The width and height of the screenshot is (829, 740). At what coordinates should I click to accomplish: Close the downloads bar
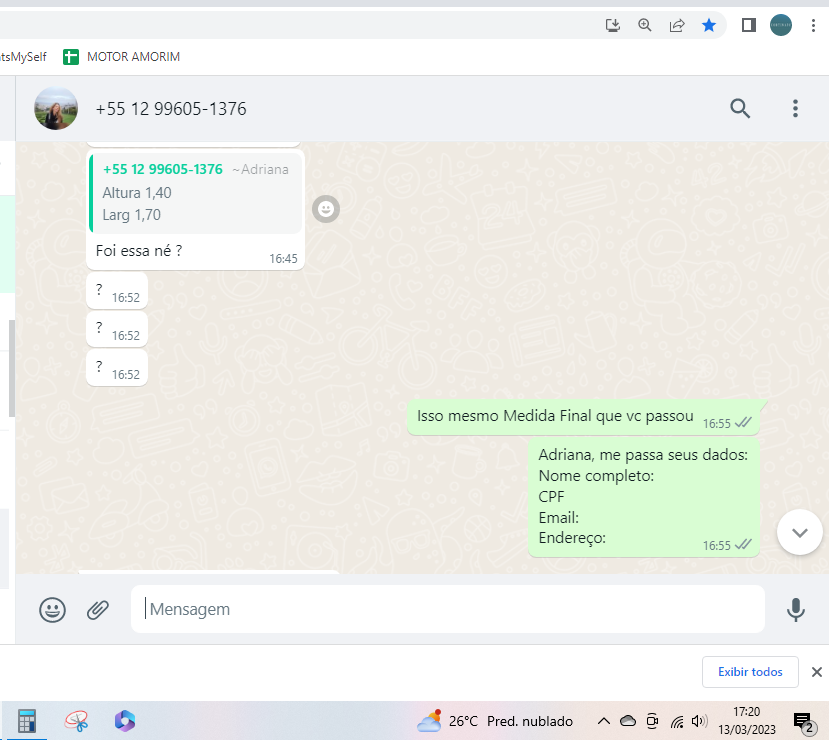click(816, 672)
